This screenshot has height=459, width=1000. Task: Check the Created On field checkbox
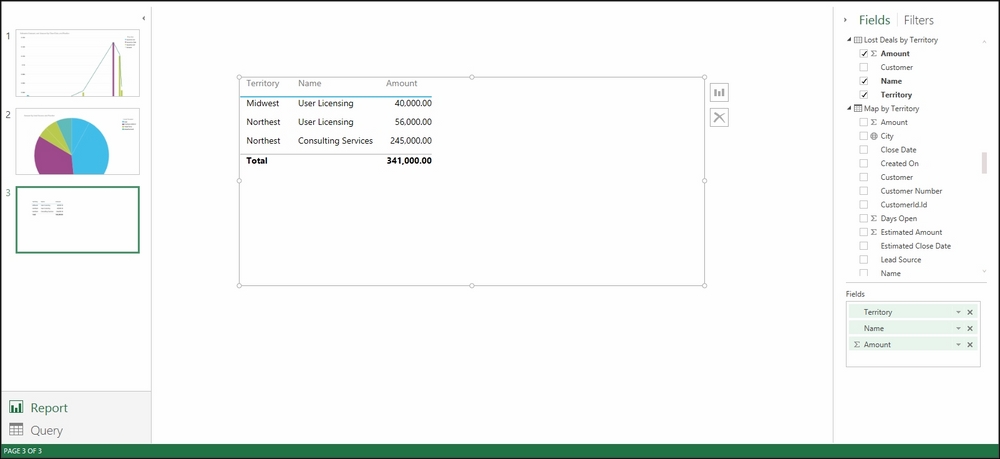pos(864,163)
